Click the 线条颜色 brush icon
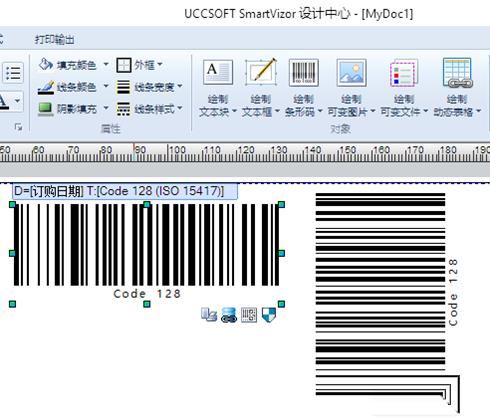This screenshot has width=490, height=418. point(46,87)
